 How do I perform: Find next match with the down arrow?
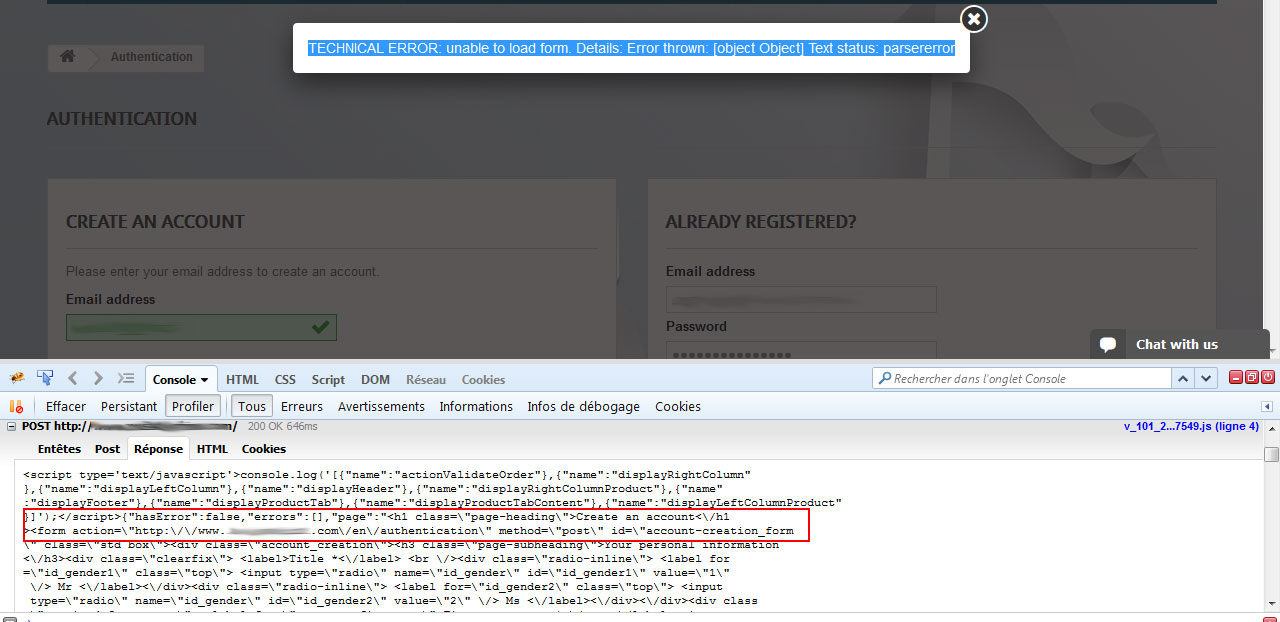(x=1207, y=378)
